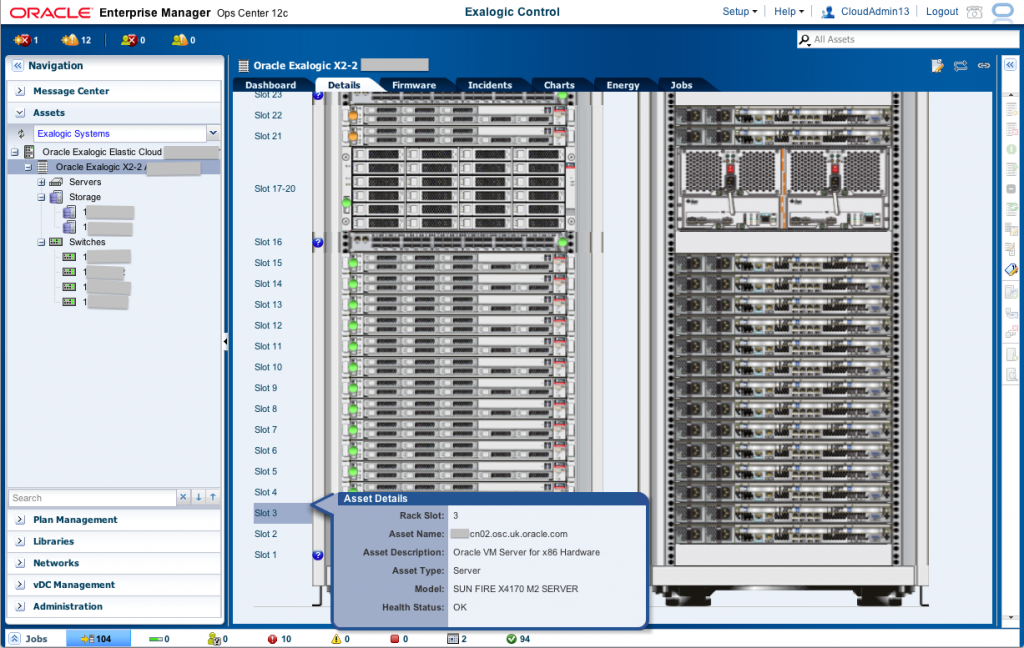Select Slot 10 in rack list
Image resolution: width=1024 pixels, height=648 pixels.
tap(268, 367)
